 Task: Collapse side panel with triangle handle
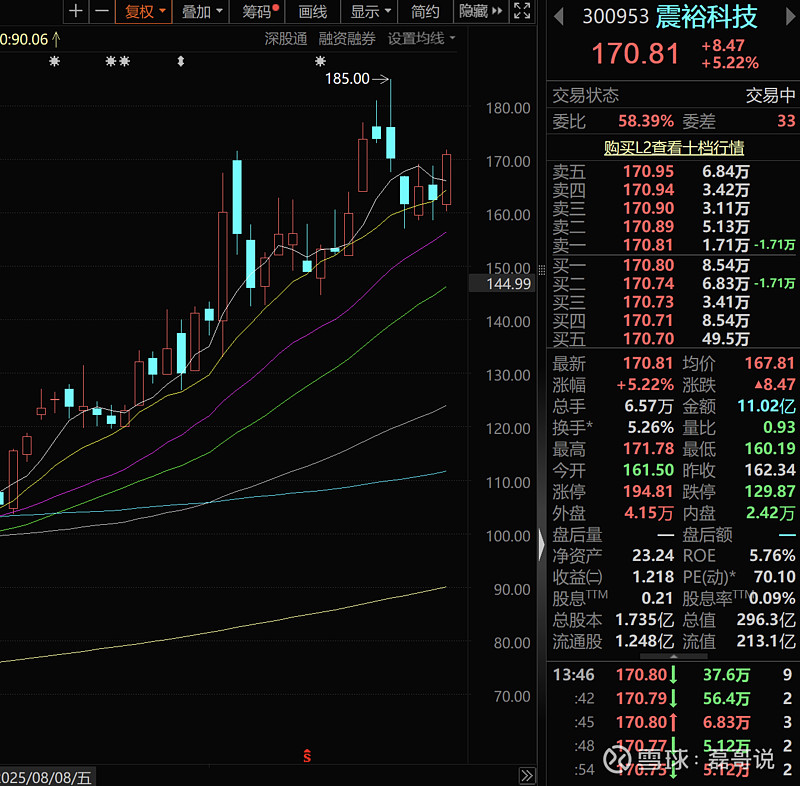coord(541,545)
